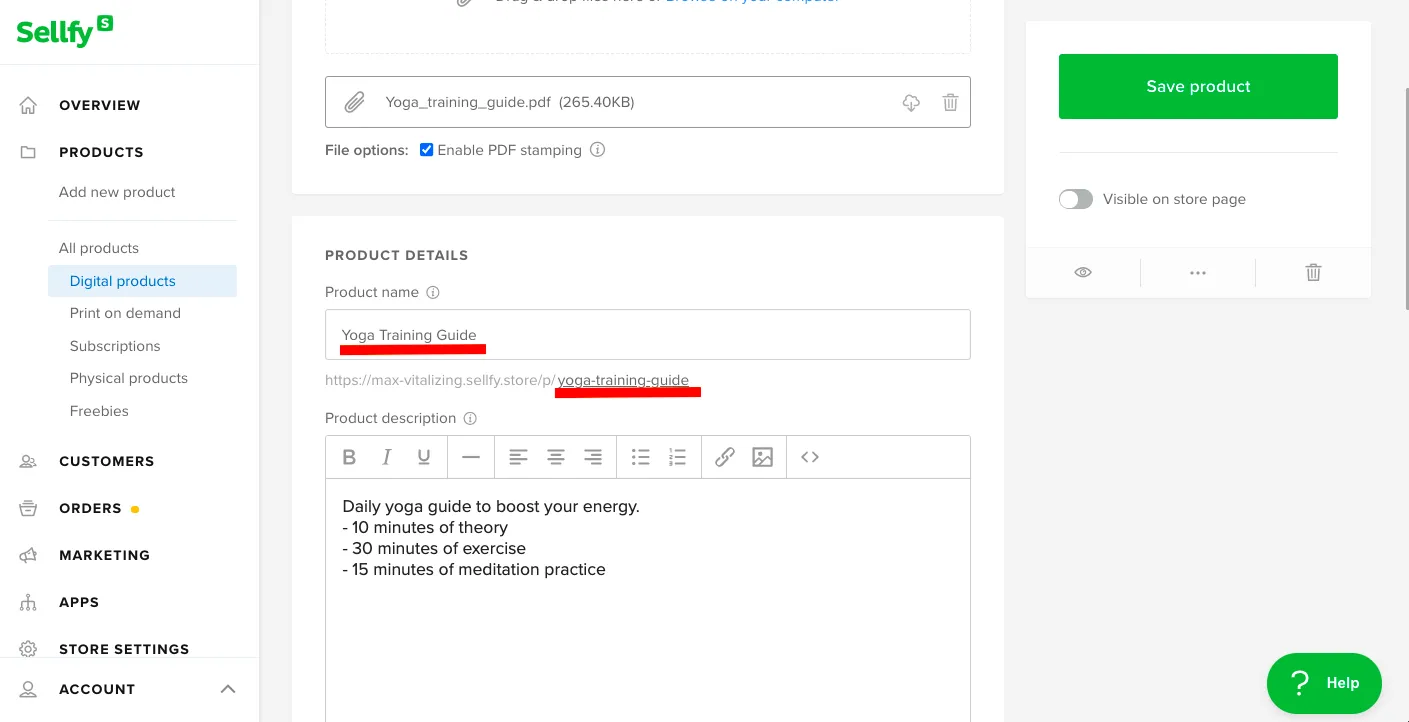Click the Product name input field
The width and height of the screenshot is (1409, 722).
[x=647, y=335]
